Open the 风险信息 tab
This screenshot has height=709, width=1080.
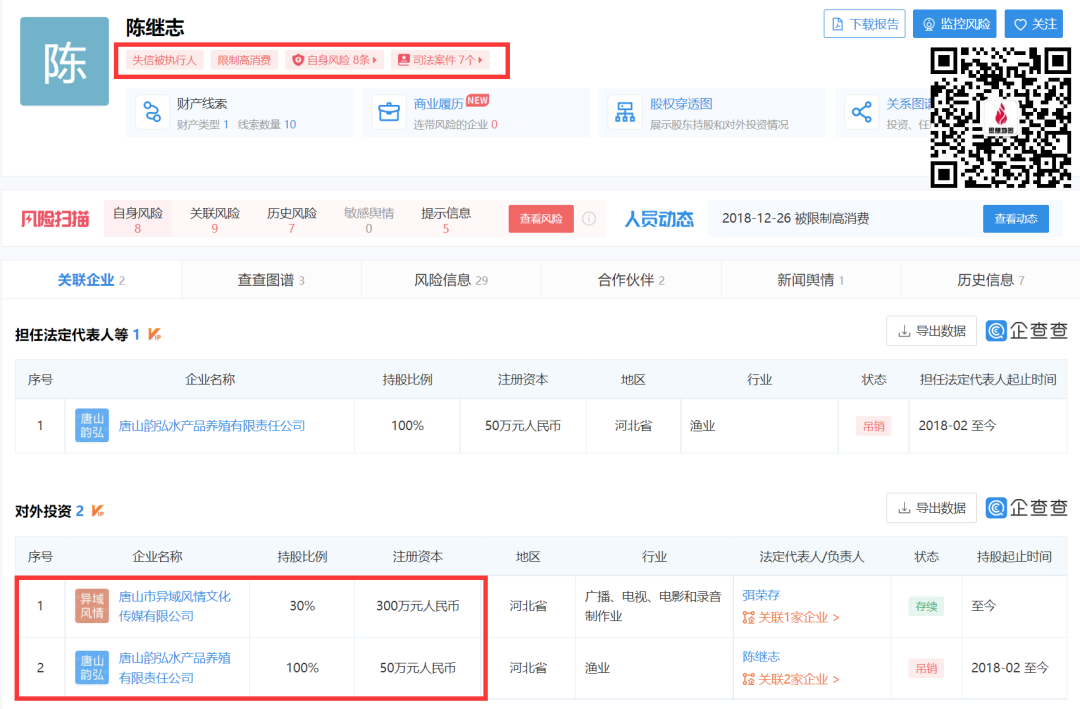tap(451, 280)
